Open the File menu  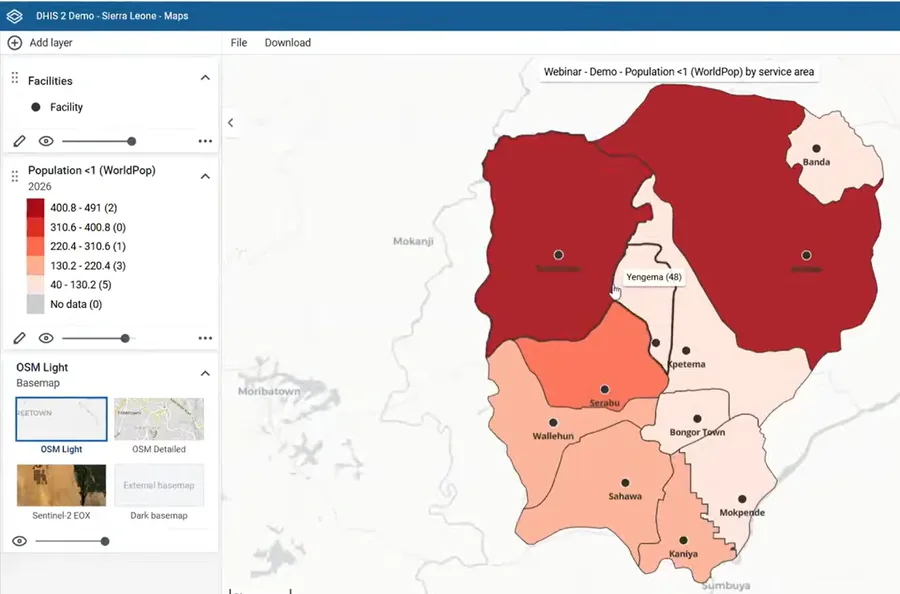click(x=239, y=42)
